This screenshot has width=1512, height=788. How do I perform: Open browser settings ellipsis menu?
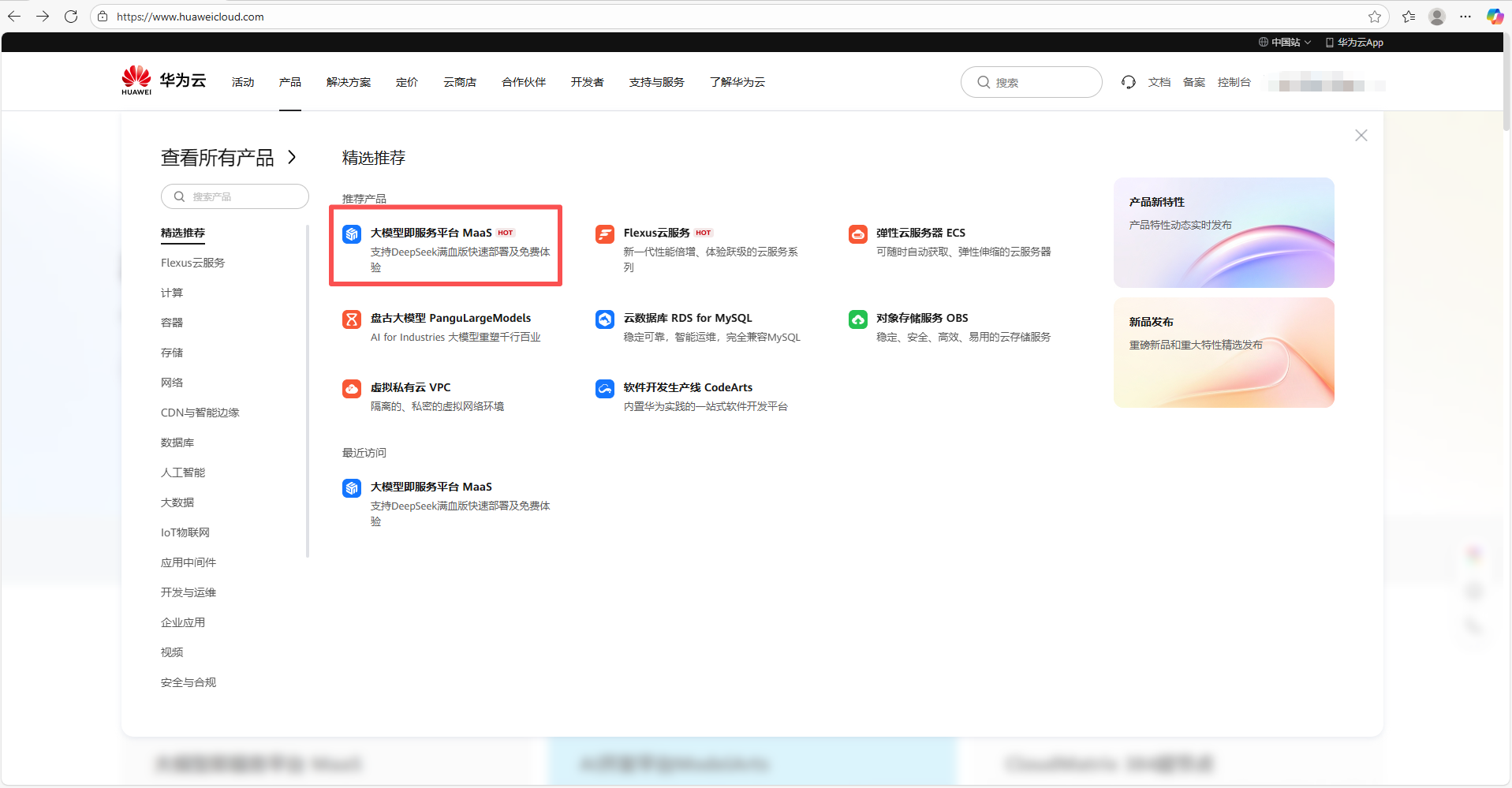(1465, 17)
